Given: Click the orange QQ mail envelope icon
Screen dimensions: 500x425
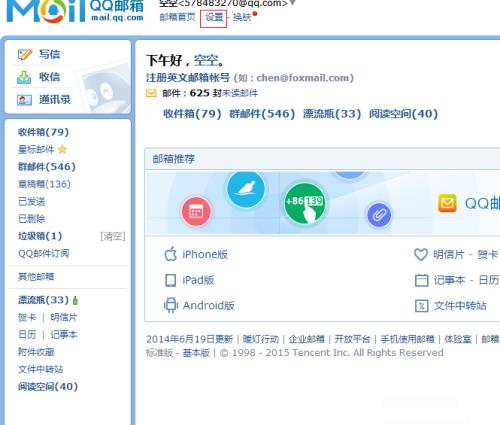Looking at the screenshot, I should tap(447, 203).
